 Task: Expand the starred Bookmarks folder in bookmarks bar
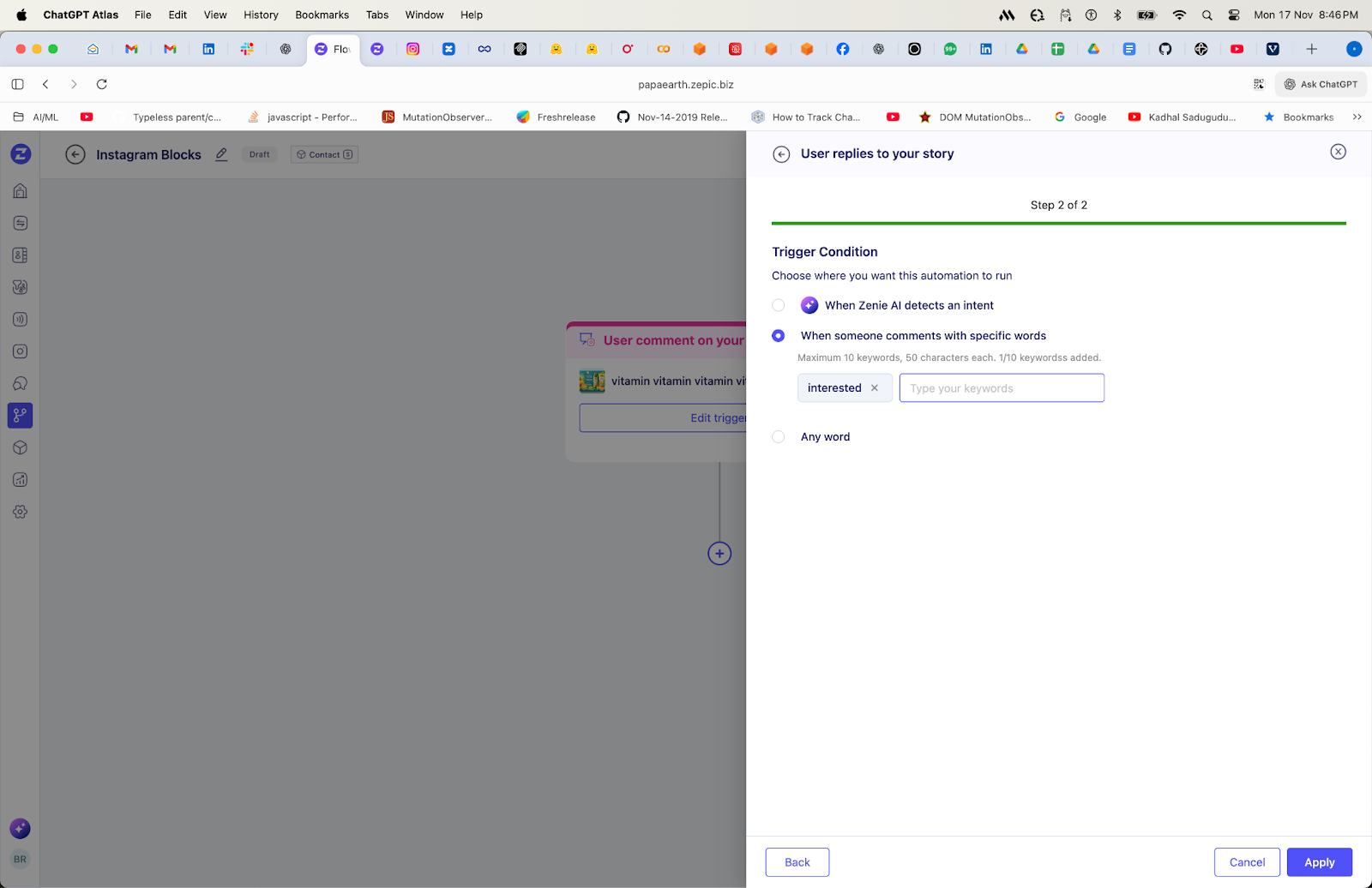coord(1298,117)
